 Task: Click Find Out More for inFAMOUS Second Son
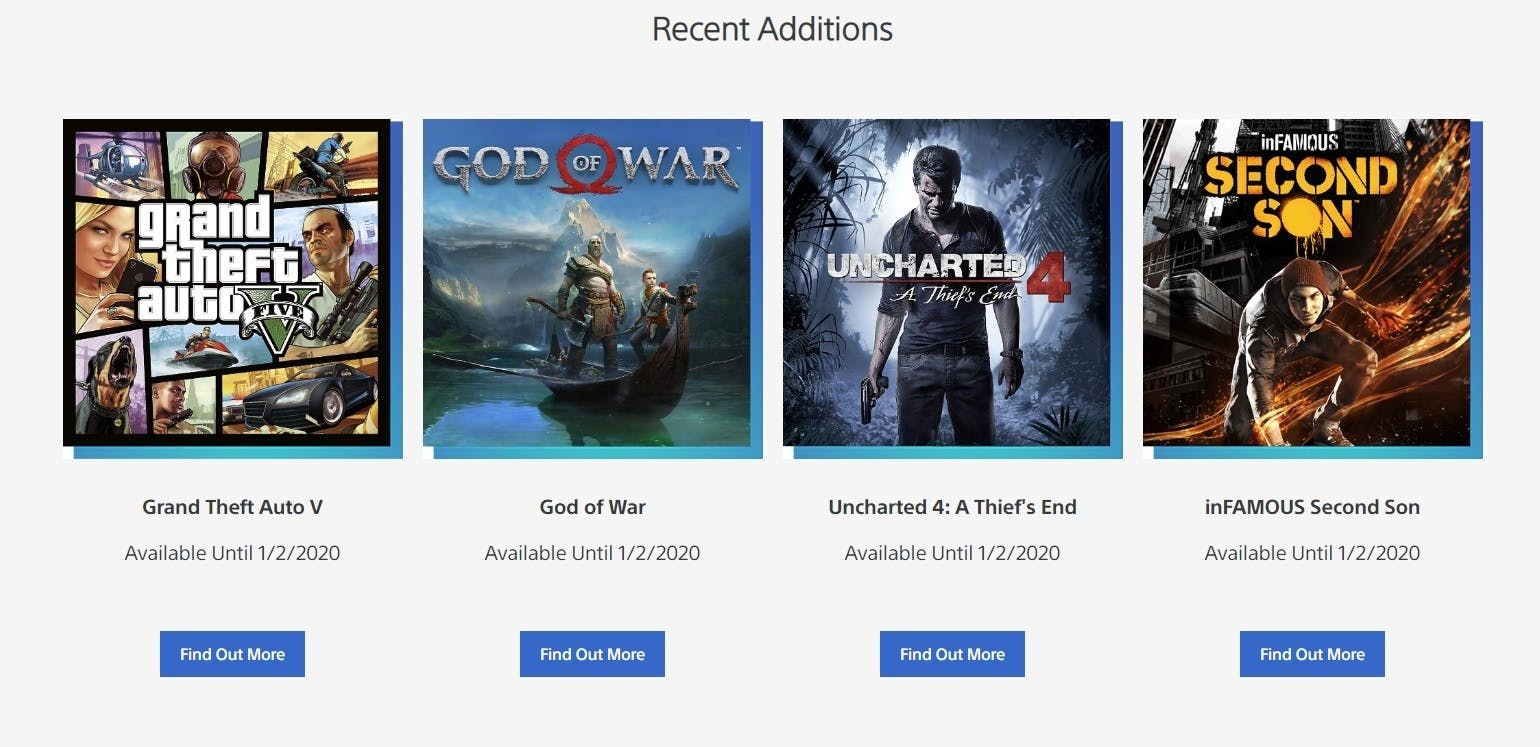click(x=1312, y=654)
